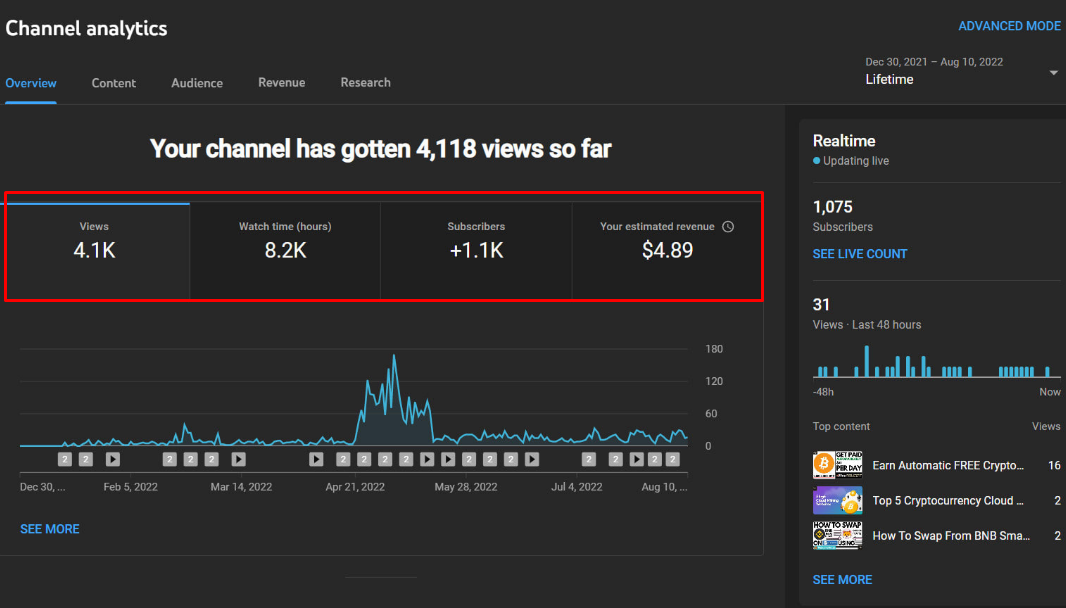Click the leftmost video marker under the chart

pyautogui.click(x=65, y=459)
